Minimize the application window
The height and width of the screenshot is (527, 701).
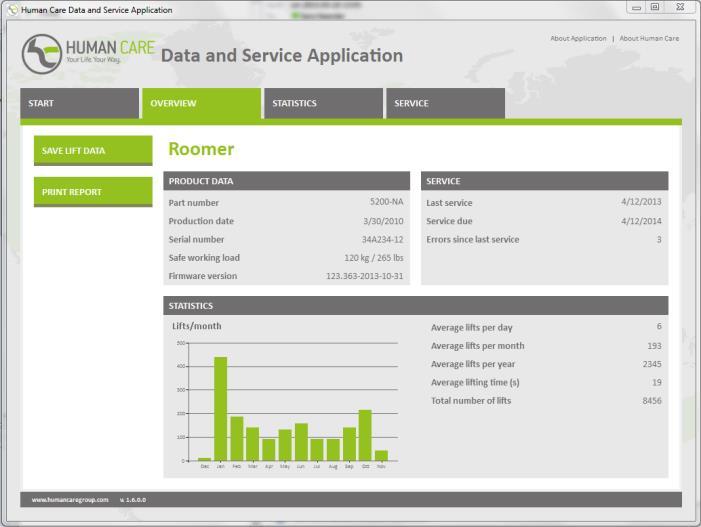[637, 8]
